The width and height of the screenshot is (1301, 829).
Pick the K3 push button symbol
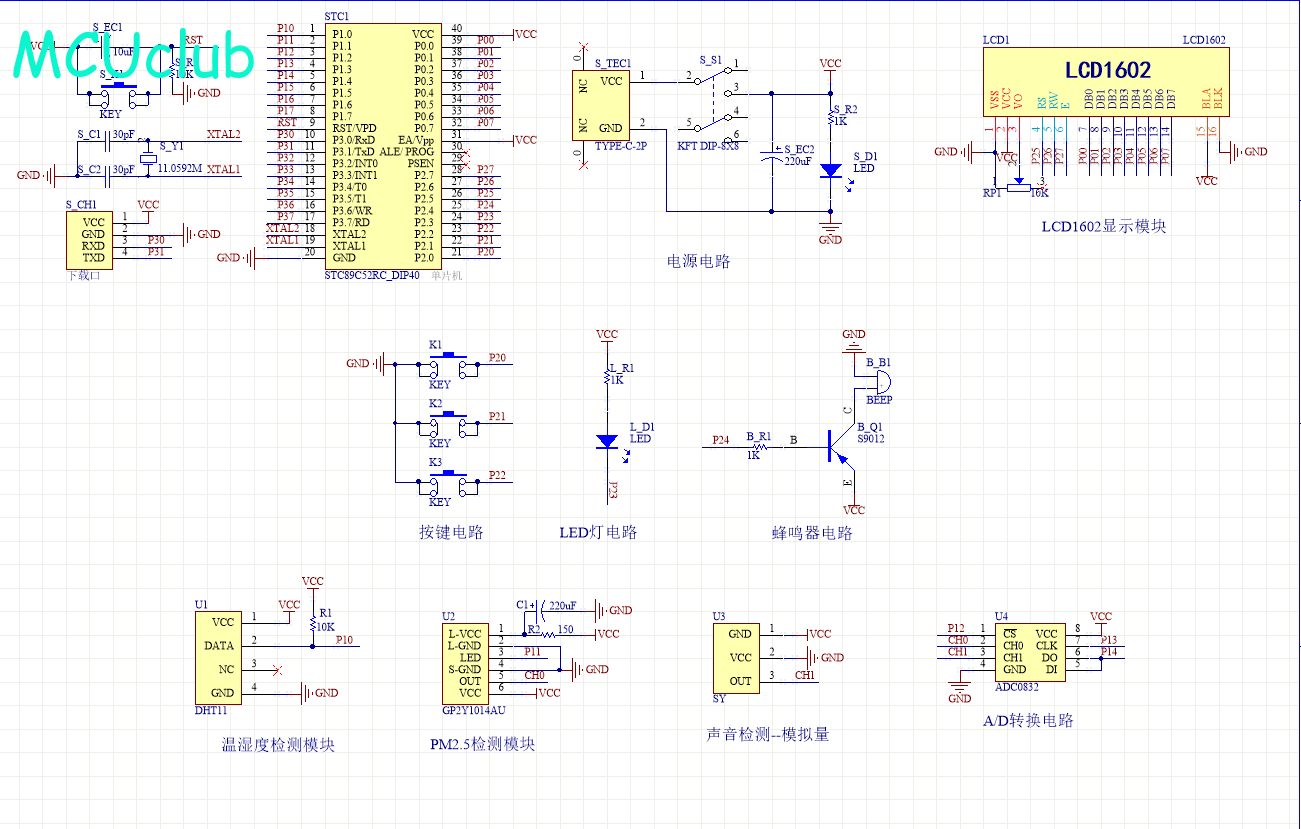pyautogui.click(x=449, y=485)
